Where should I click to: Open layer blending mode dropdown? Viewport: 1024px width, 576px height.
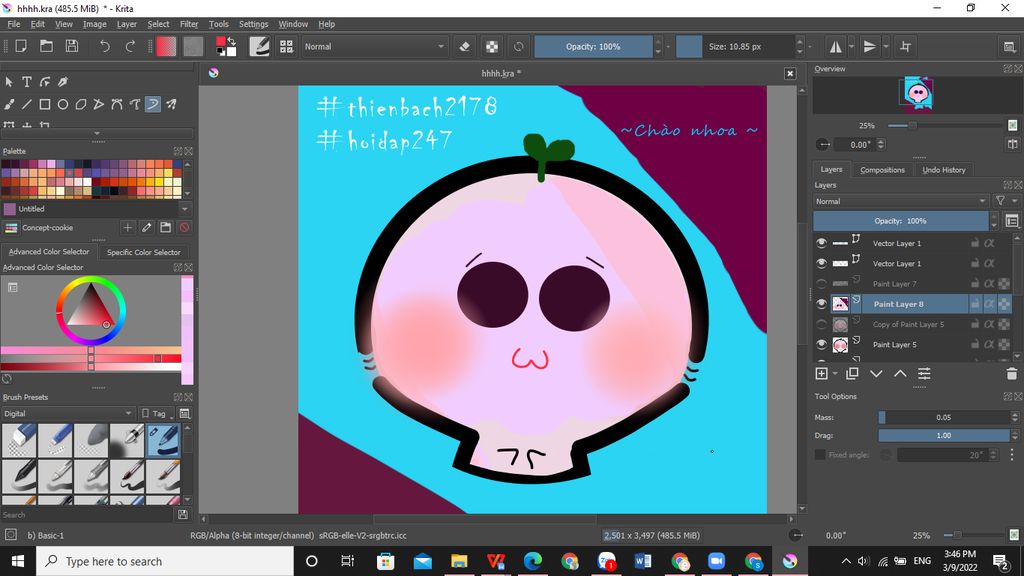point(901,201)
